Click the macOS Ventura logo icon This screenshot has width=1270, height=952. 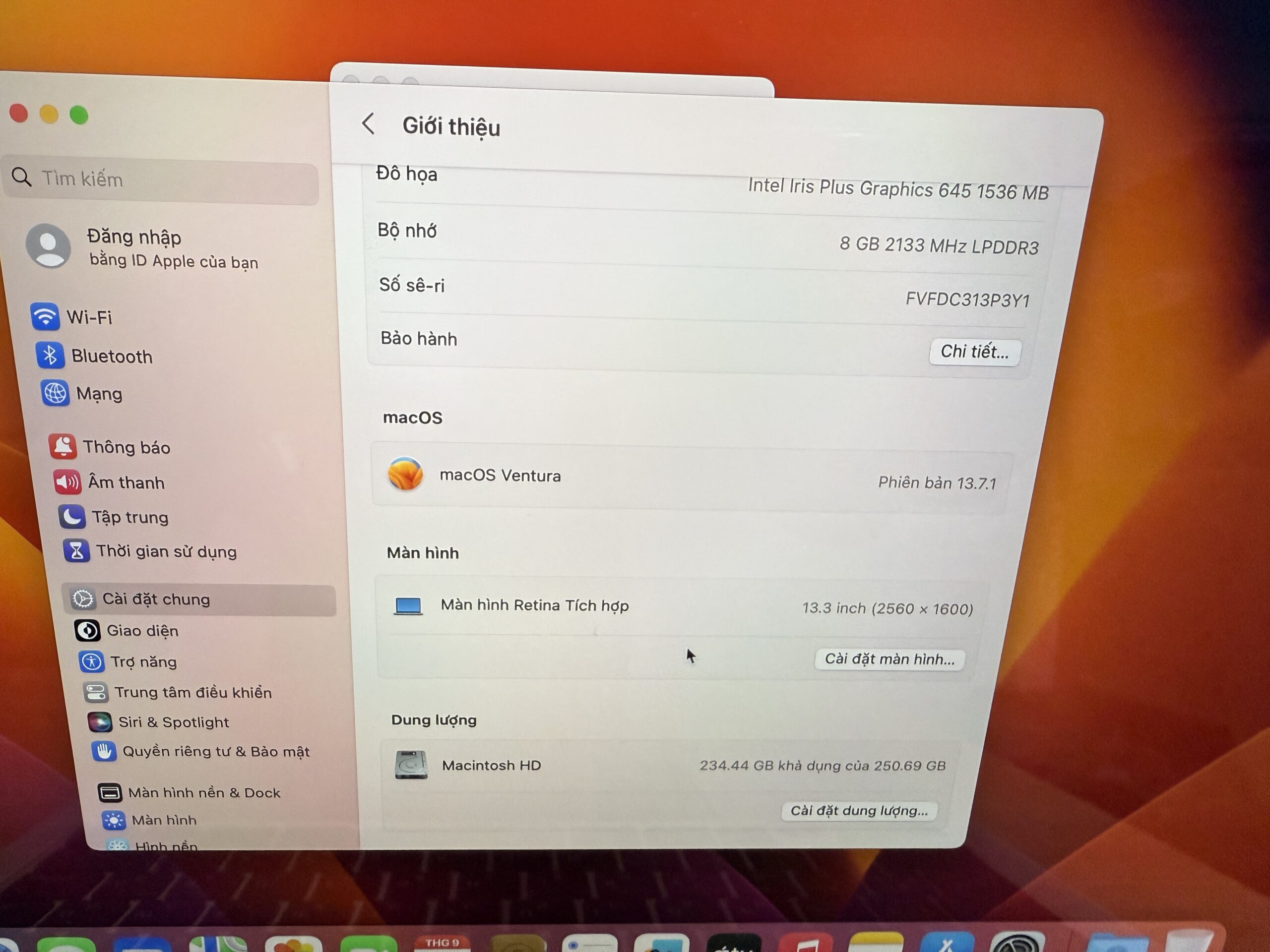(405, 474)
